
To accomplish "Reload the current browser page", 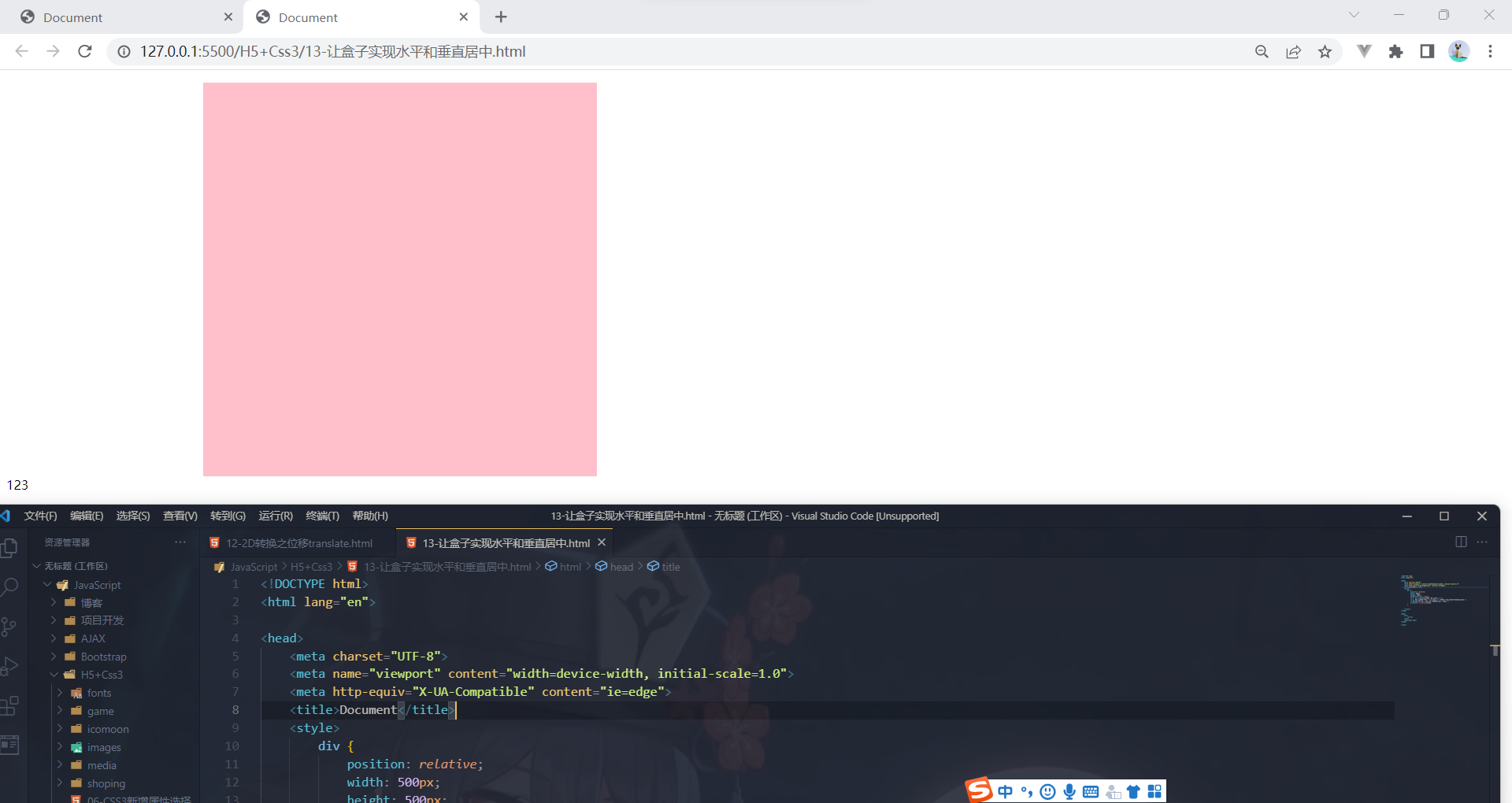I will pos(85,51).
